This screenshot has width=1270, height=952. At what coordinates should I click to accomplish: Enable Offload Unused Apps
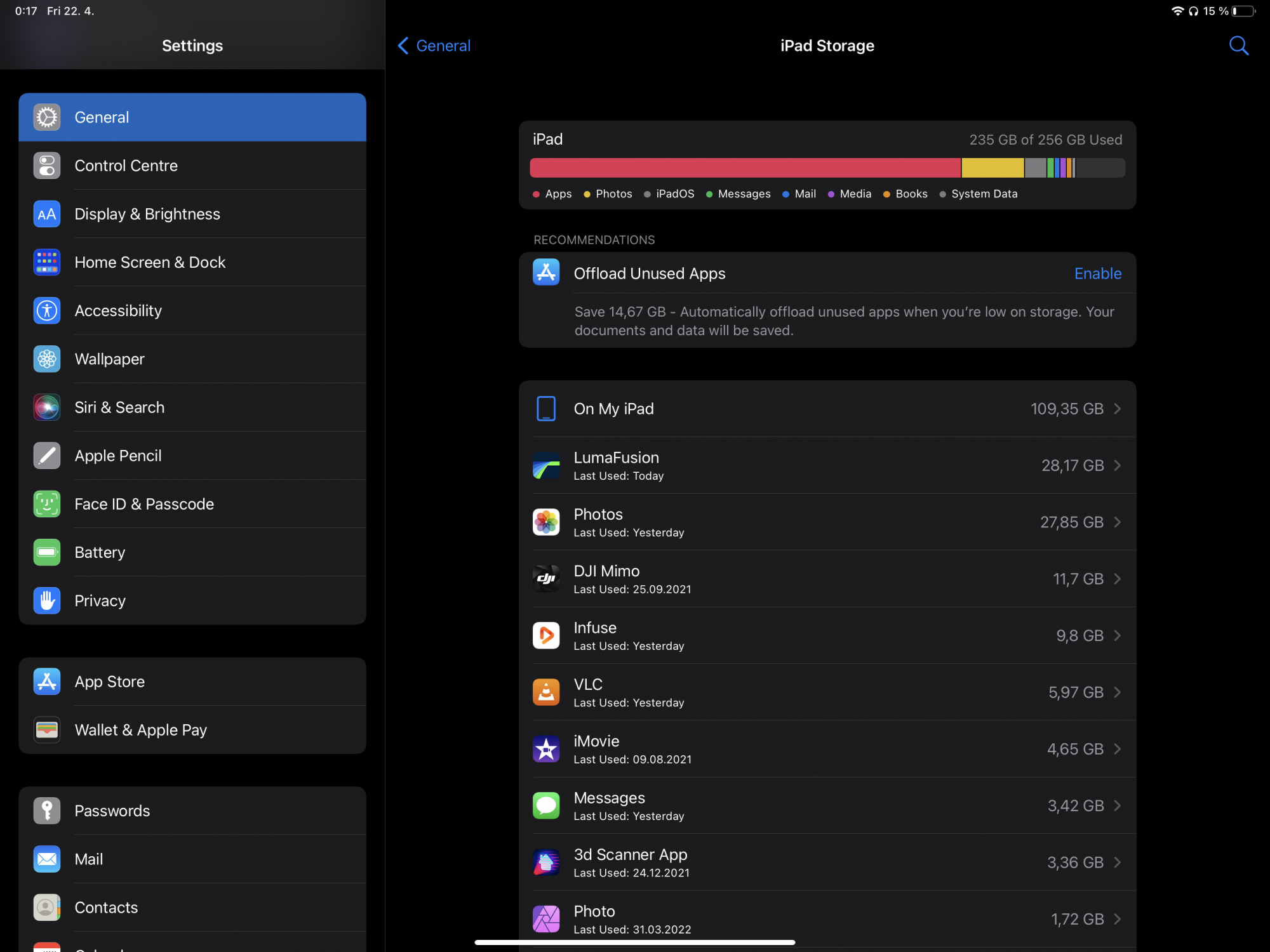click(1097, 274)
